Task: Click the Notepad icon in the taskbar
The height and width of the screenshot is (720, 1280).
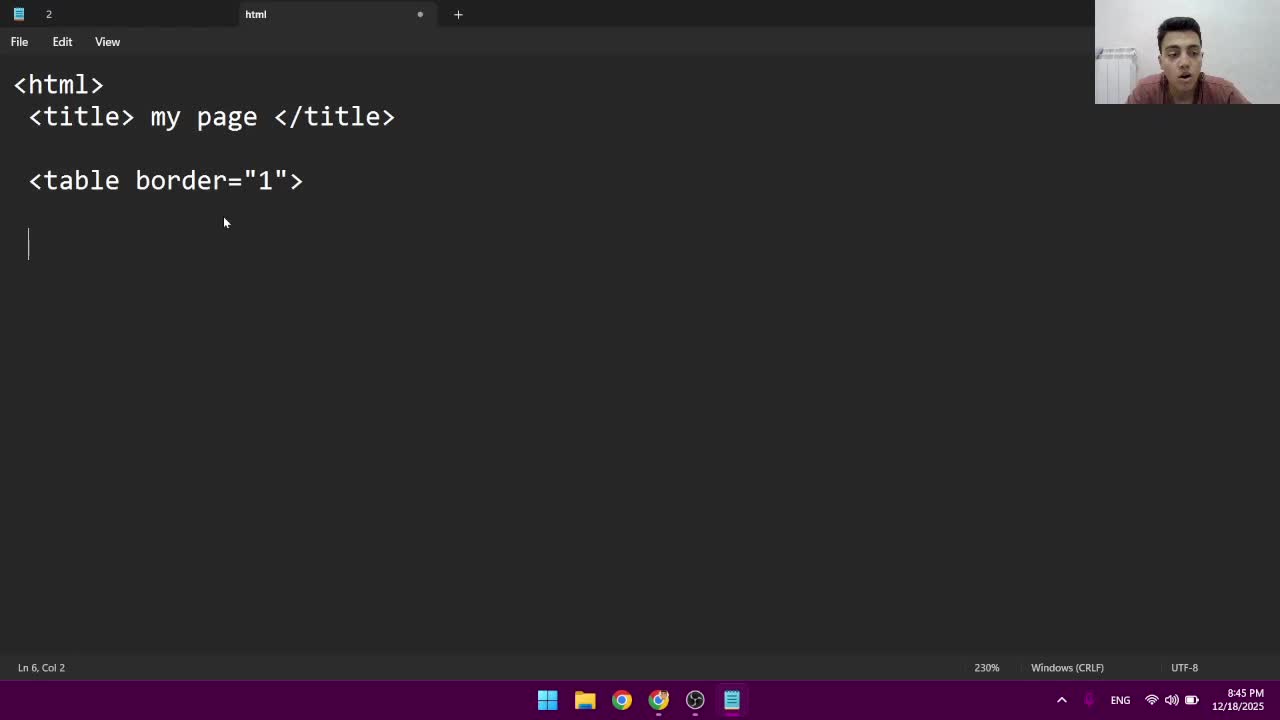Action: [x=732, y=700]
